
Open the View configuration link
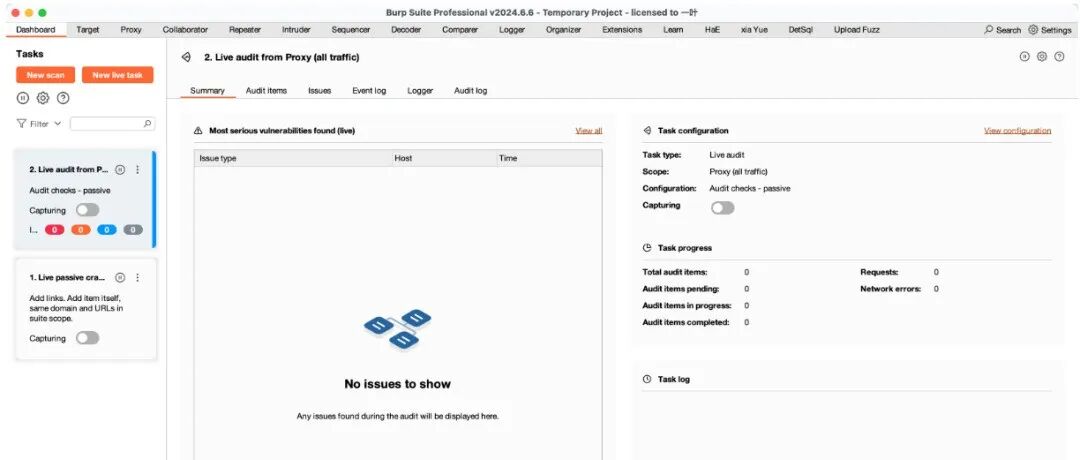tap(1017, 130)
